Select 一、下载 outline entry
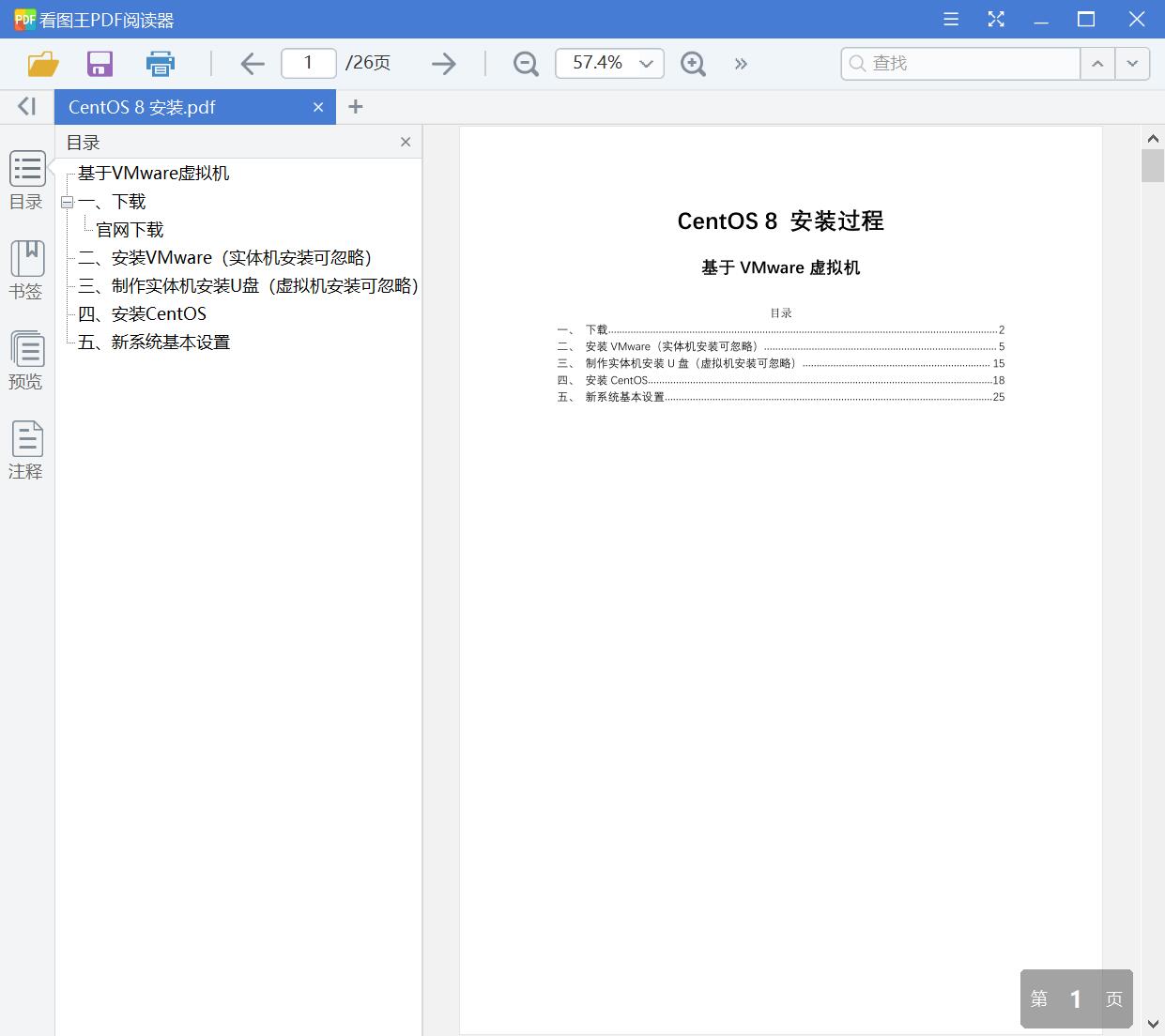Image resolution: width=1165 pixels, height=1036 pixels. pyautogui.click(x=112, y=201)
